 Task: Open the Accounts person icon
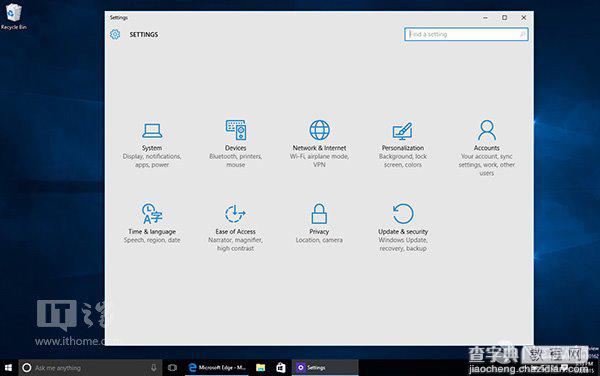coord(487,130)
